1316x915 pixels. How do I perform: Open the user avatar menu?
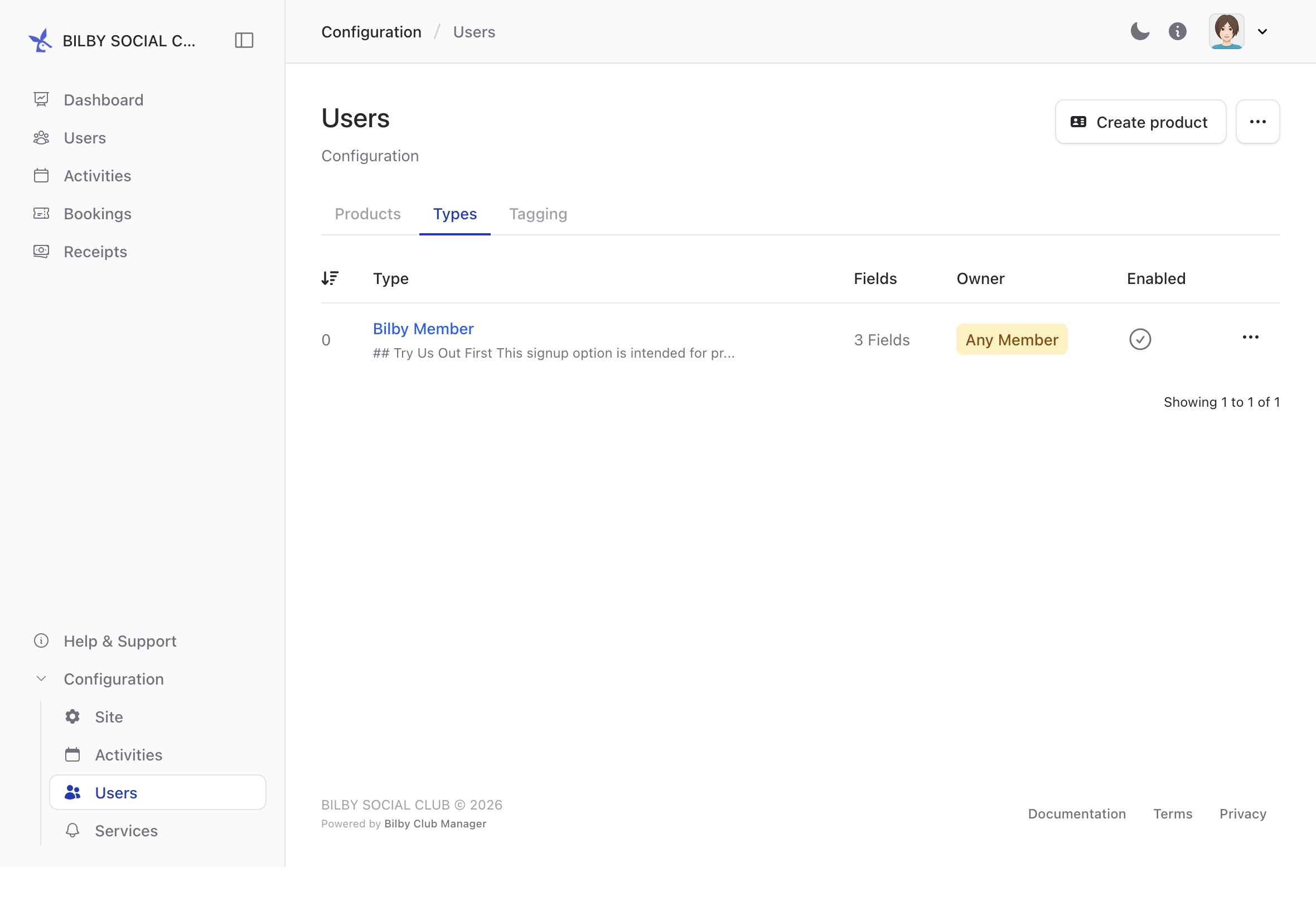coord(1226,31)
